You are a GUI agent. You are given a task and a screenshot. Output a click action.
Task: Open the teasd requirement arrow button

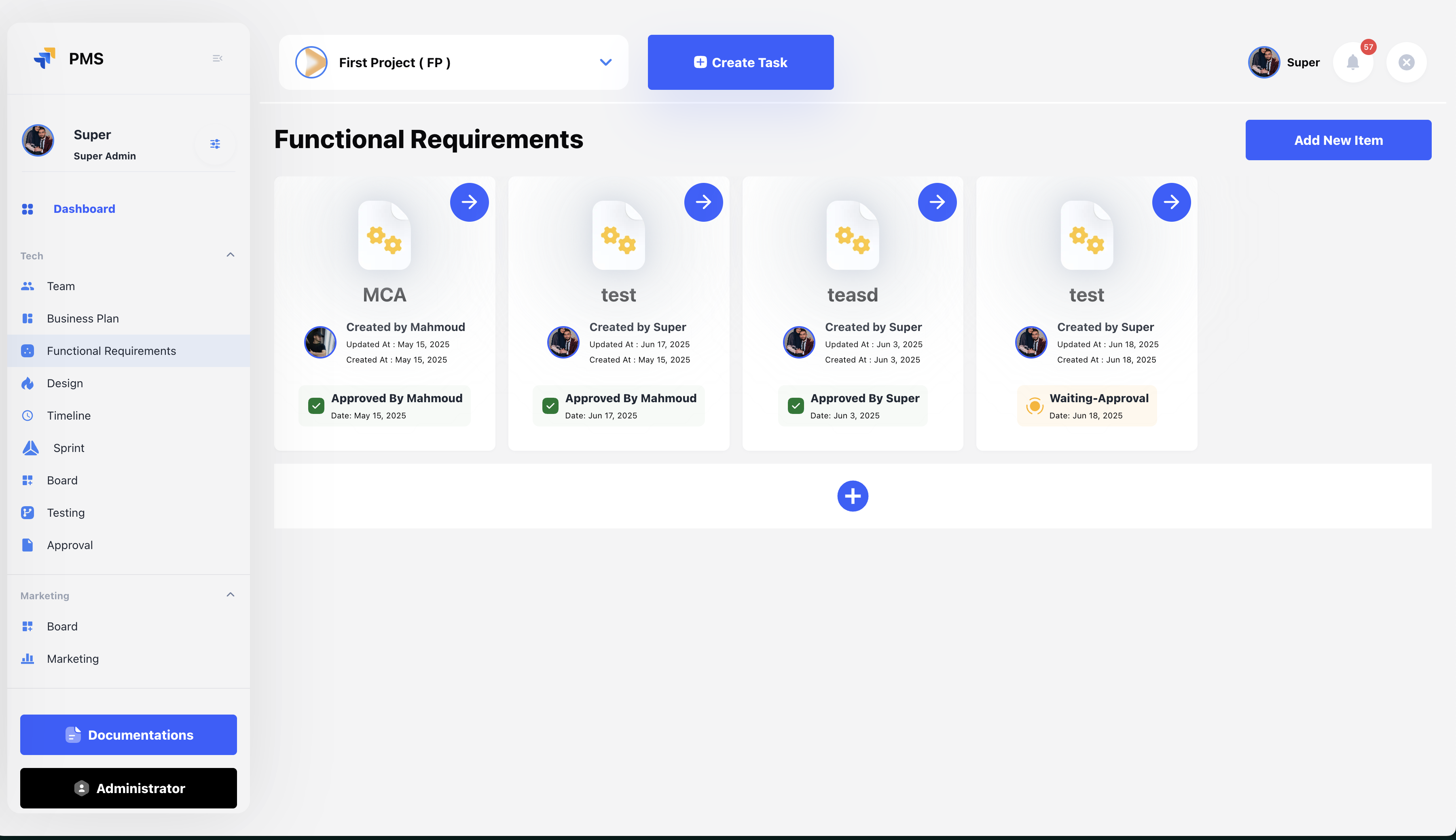(x=937, y=202)
